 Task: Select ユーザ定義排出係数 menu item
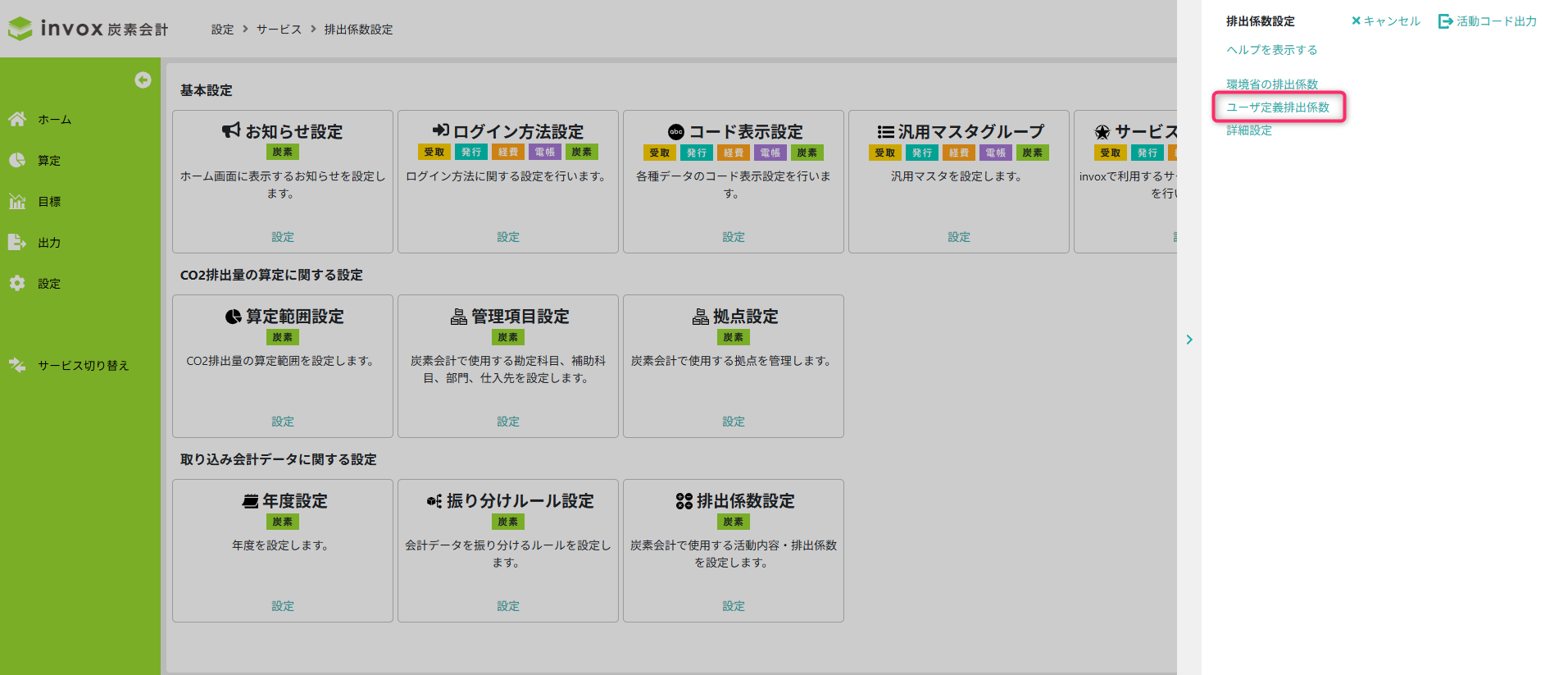(1277, 107)
